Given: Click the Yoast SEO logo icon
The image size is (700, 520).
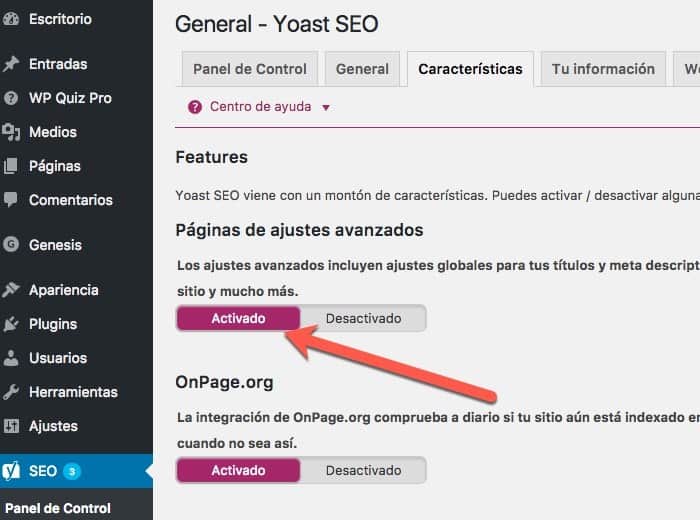Looking at the screenshot, I should [x=11, y=471].
